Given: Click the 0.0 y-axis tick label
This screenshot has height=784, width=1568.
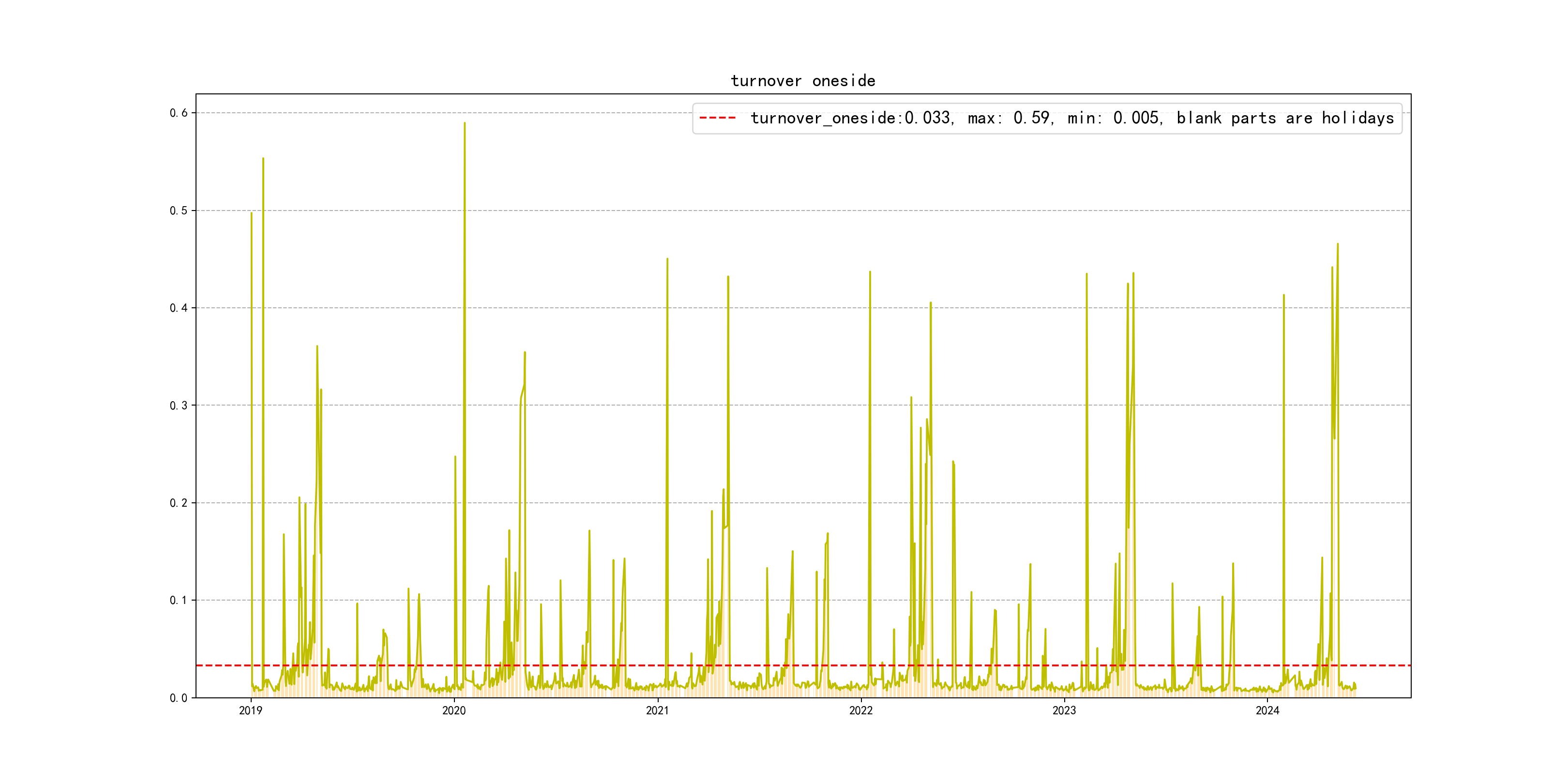Looking at the screenshot, I should [179, 698].
